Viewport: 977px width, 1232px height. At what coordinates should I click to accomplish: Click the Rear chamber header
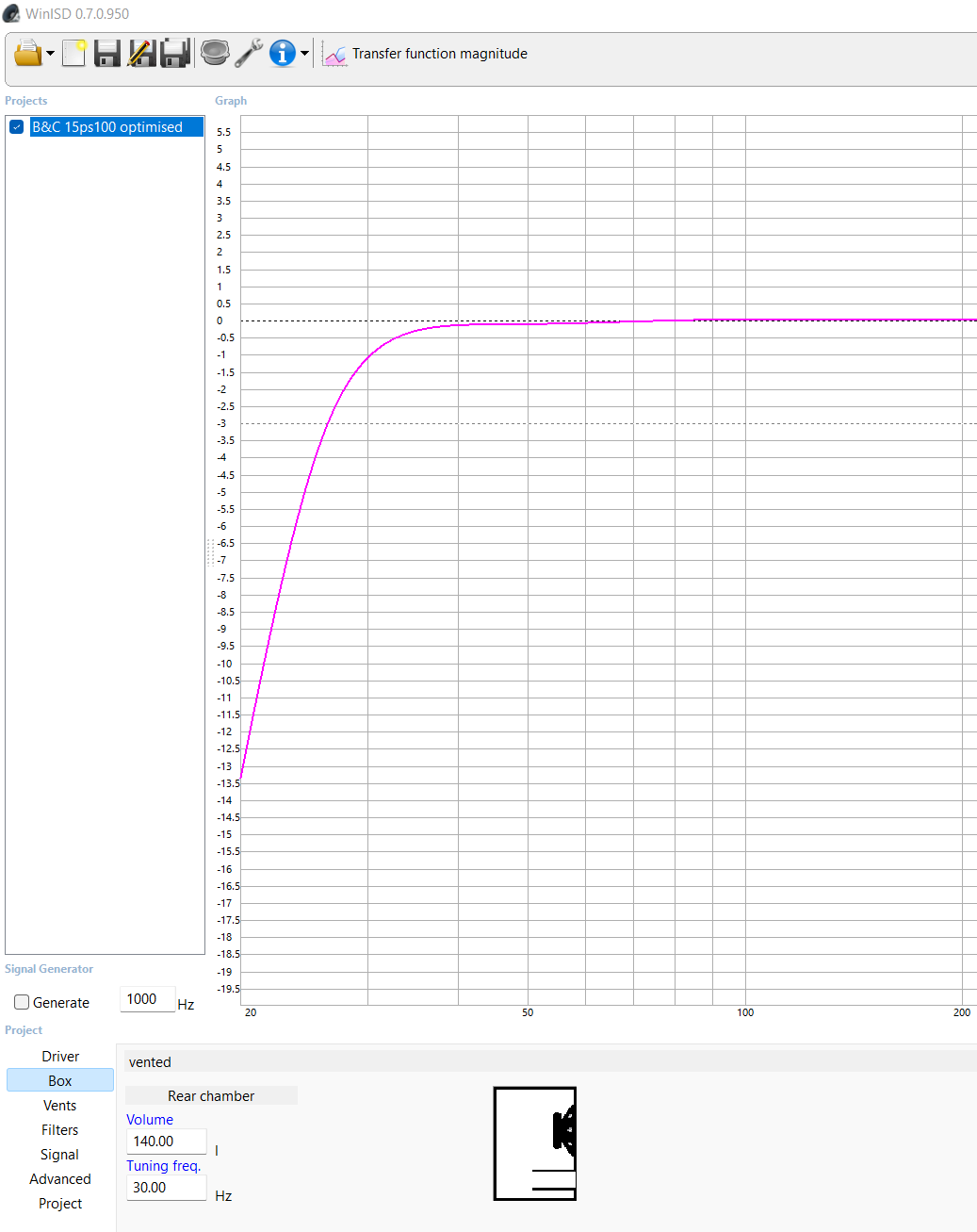(x=211, y=1095)
